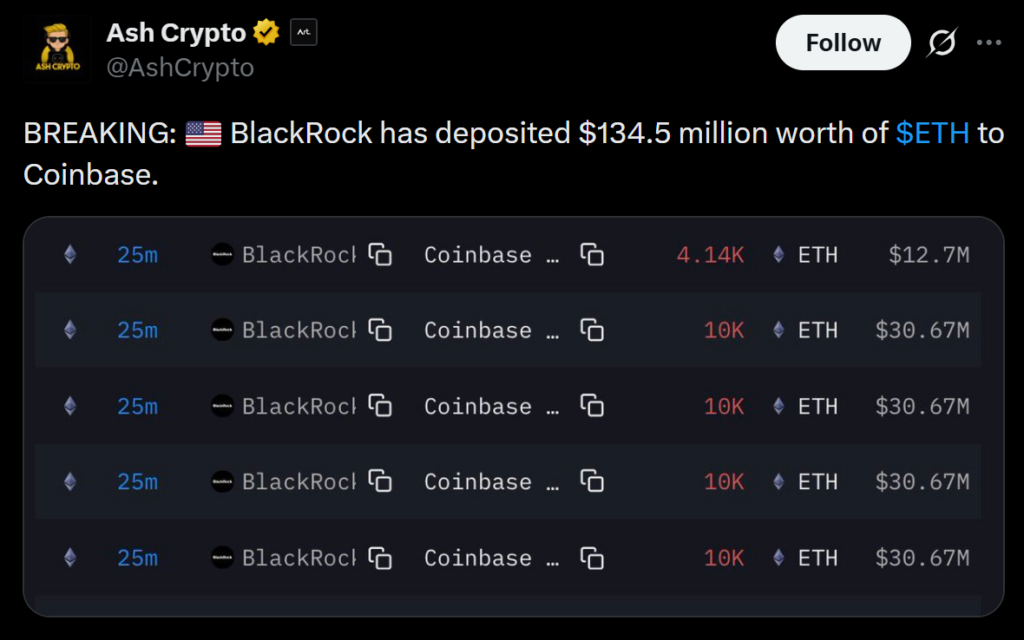Viewport: 1024px width, 640px height.
Task: Click the ETH icon next to the last 10K value
Action: coord(777,558)
